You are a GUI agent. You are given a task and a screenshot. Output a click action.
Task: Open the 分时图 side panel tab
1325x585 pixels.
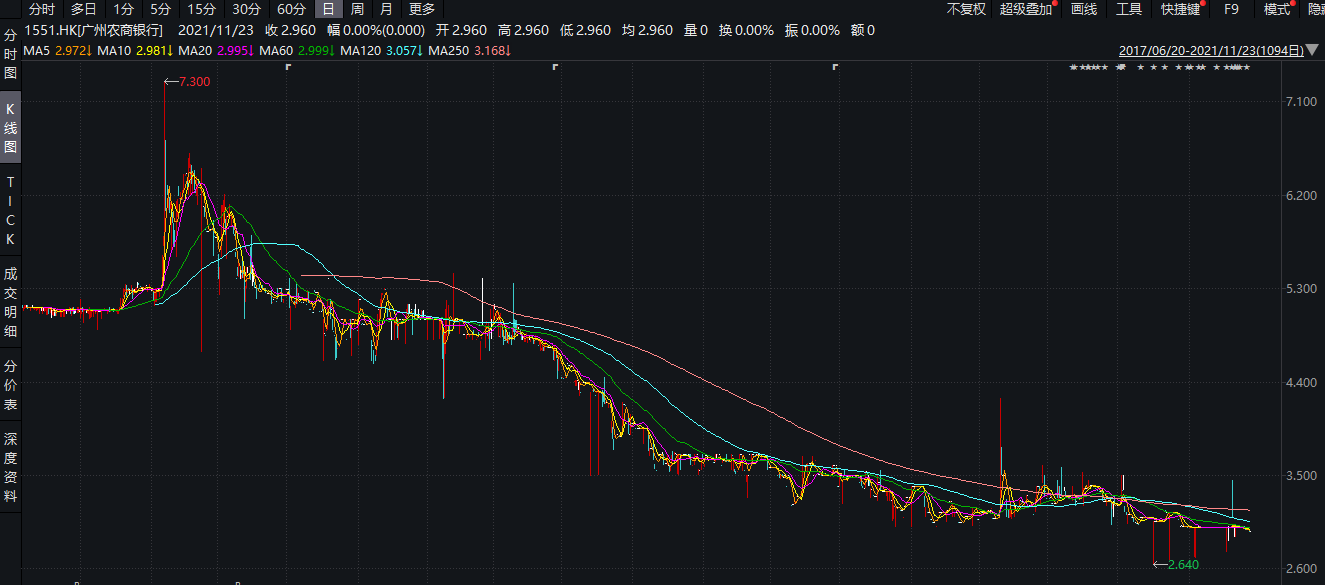[x=10, y=54]
